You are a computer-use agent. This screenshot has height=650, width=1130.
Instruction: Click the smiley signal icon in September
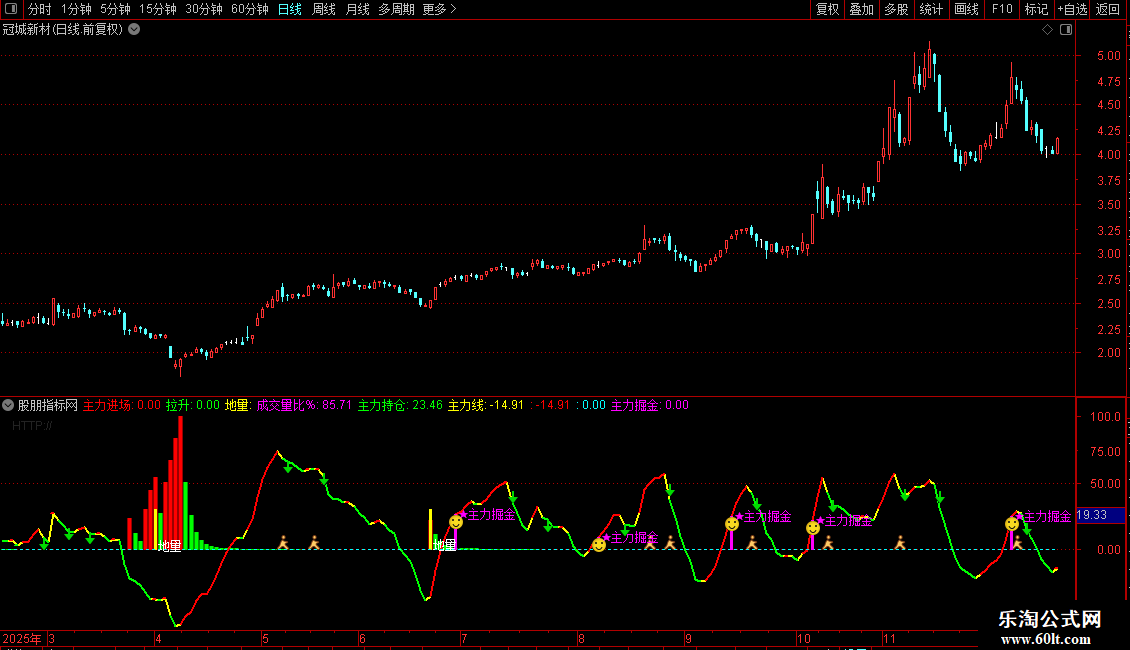[731, 524]
